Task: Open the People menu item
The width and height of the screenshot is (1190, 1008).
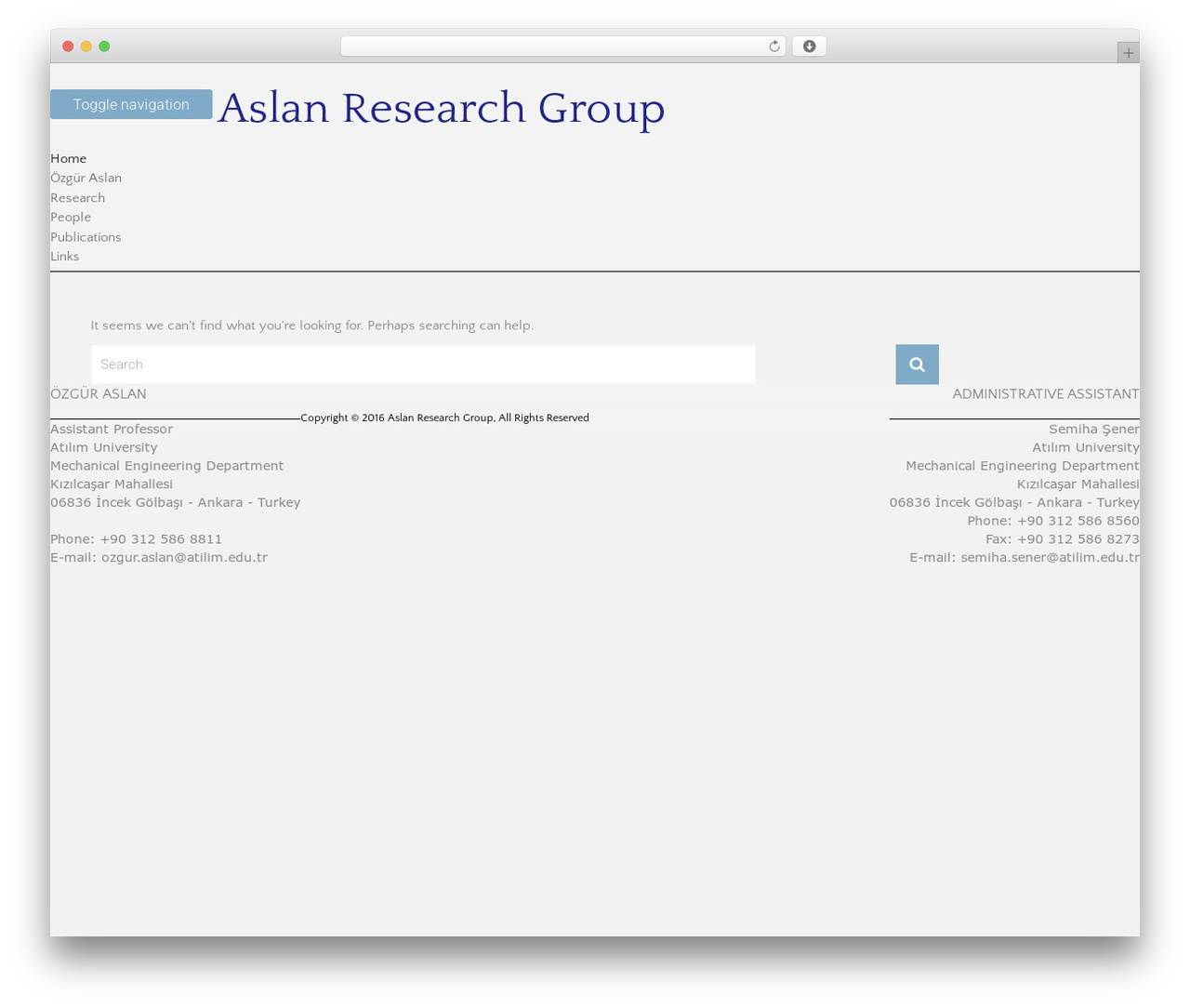Action: 71,217
